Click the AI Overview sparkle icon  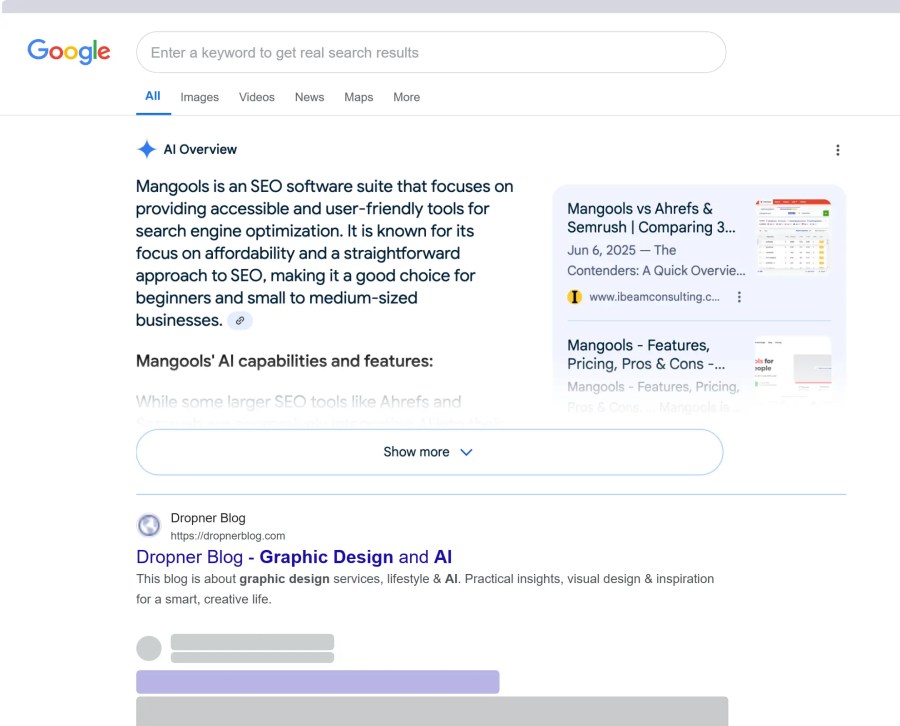click(146, 149)
